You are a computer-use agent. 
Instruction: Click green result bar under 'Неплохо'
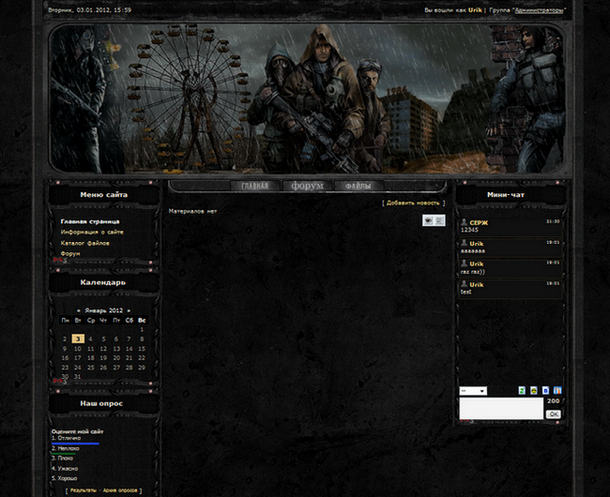[x=63, y=453]
